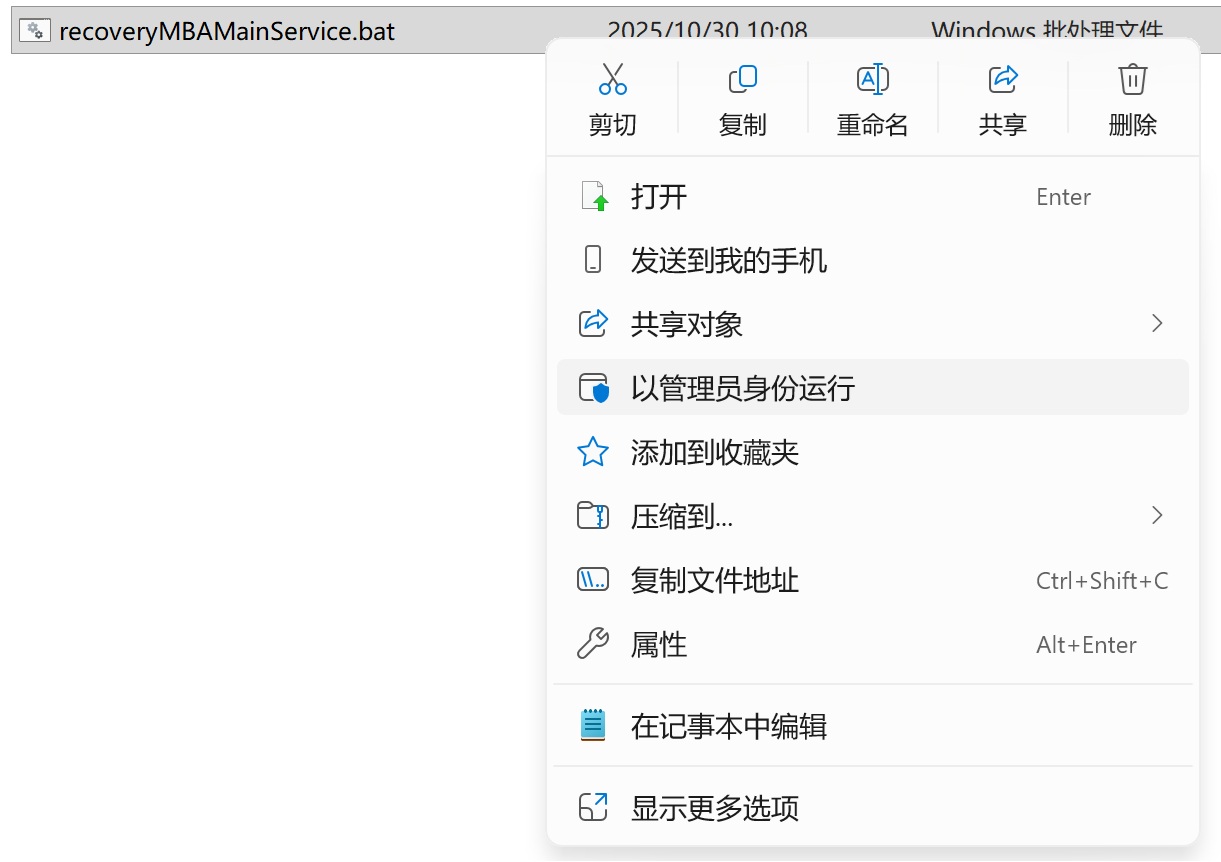Image resolution: width=1221 pixels, height=862 pixels.
Task: Click the Copy icon in context menu
Action: pos(742,79)
